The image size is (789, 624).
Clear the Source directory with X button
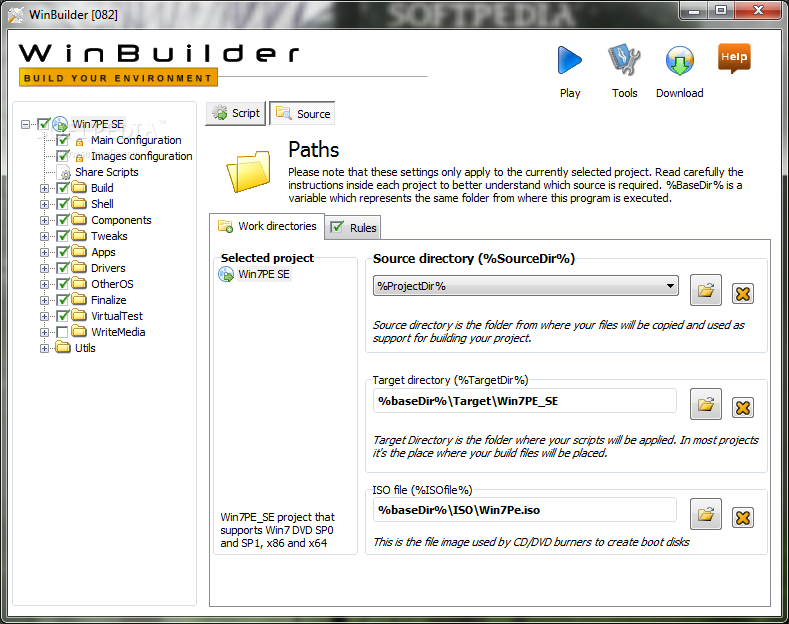point(743,293)
